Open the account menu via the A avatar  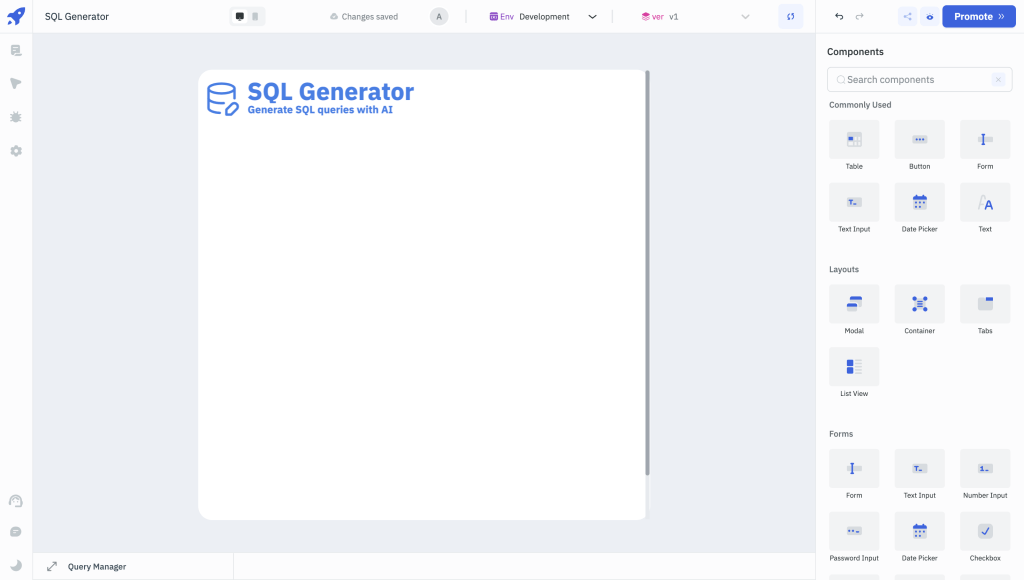[x=439, y=16]
